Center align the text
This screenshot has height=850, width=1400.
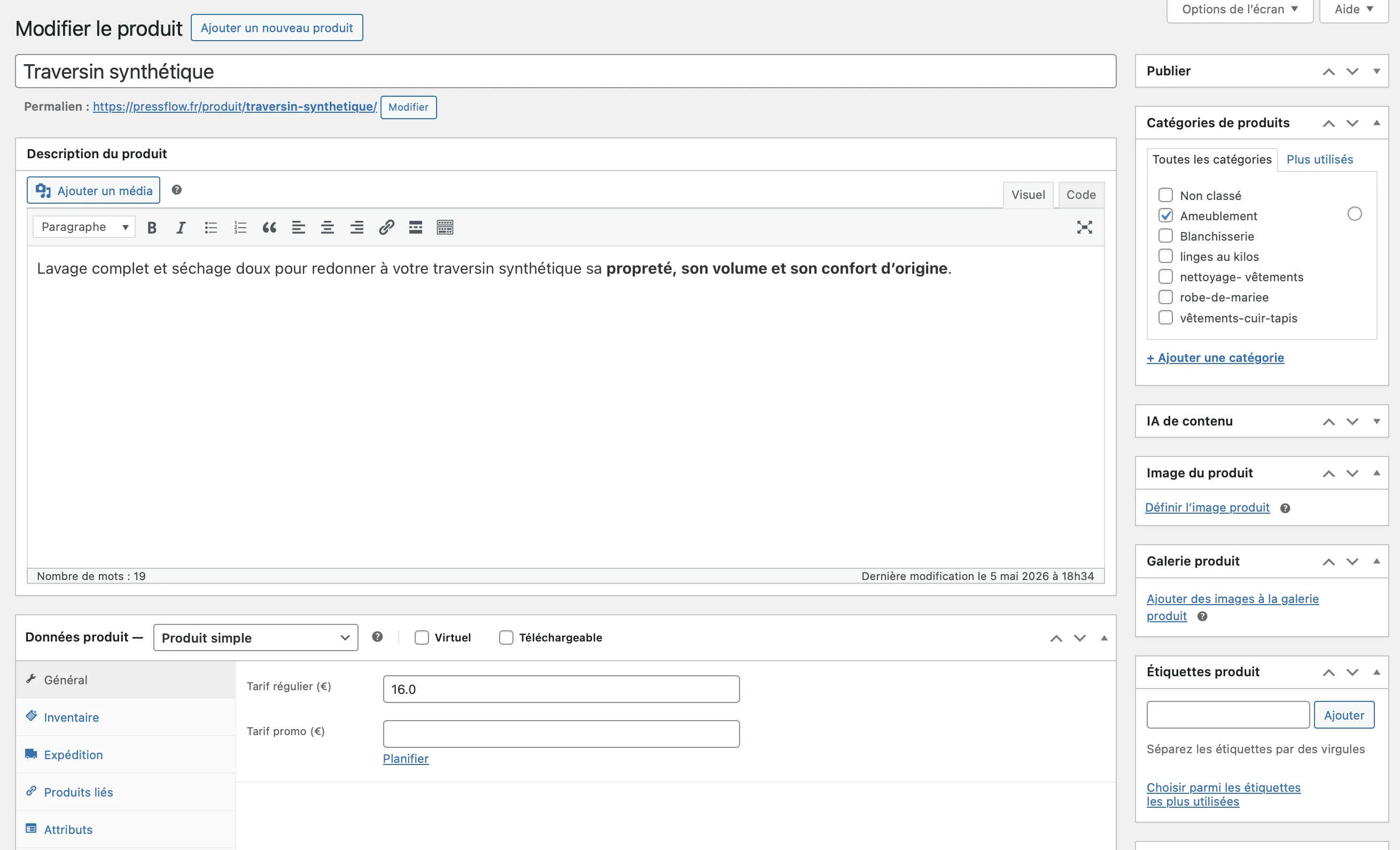click(327, 227)
